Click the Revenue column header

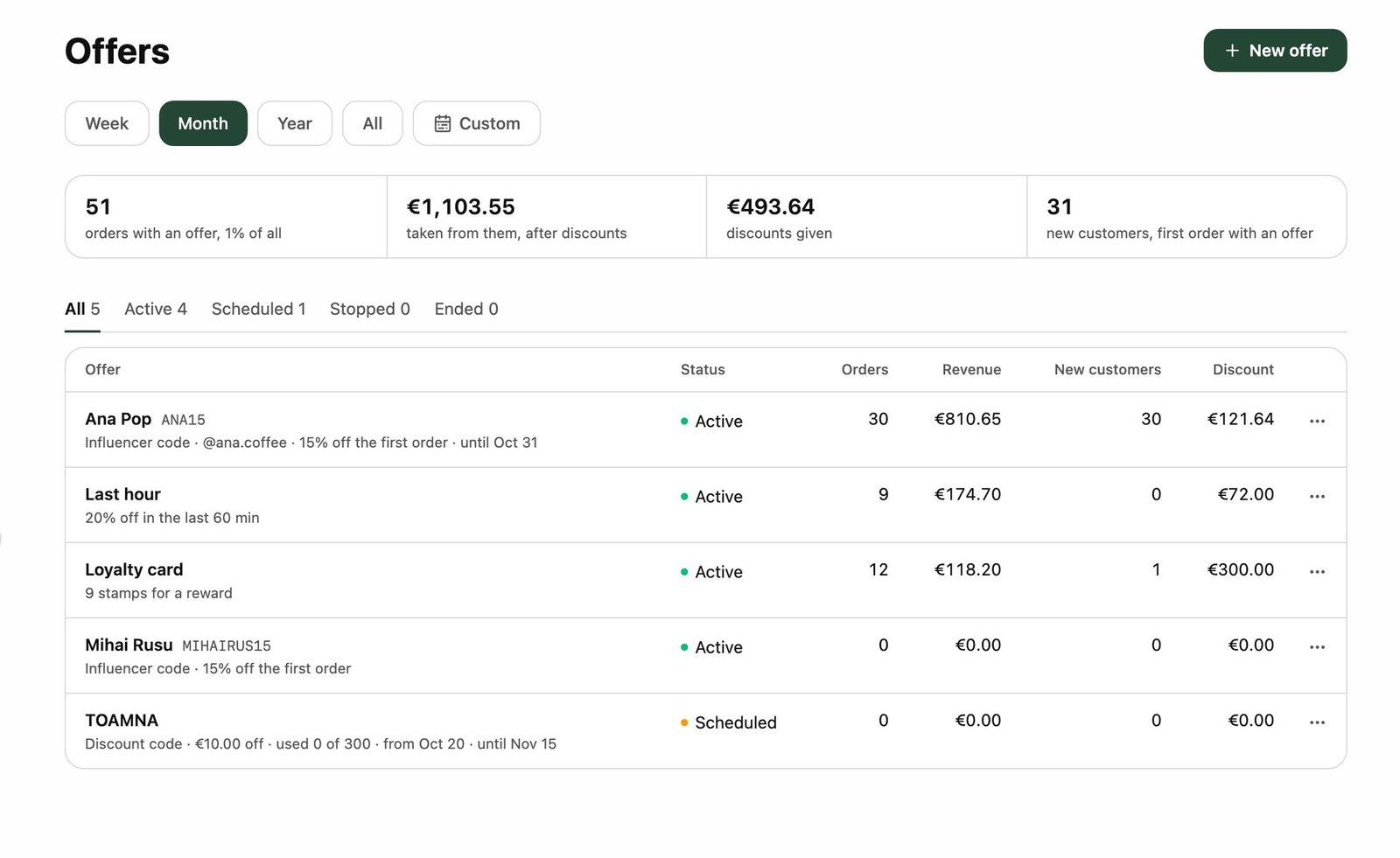click(x=971, y=369)
